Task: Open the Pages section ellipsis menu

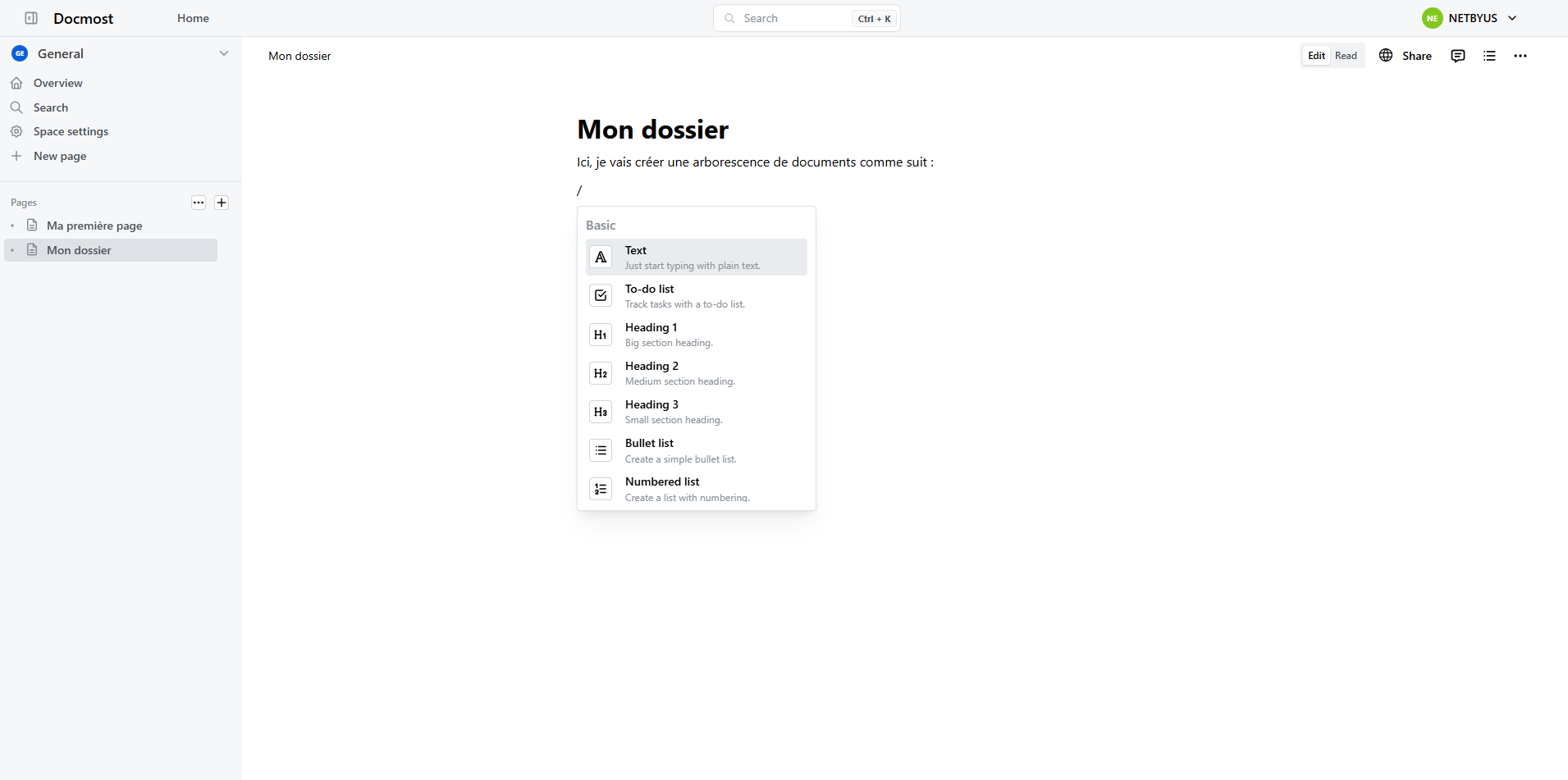Action: click(199, 203)
